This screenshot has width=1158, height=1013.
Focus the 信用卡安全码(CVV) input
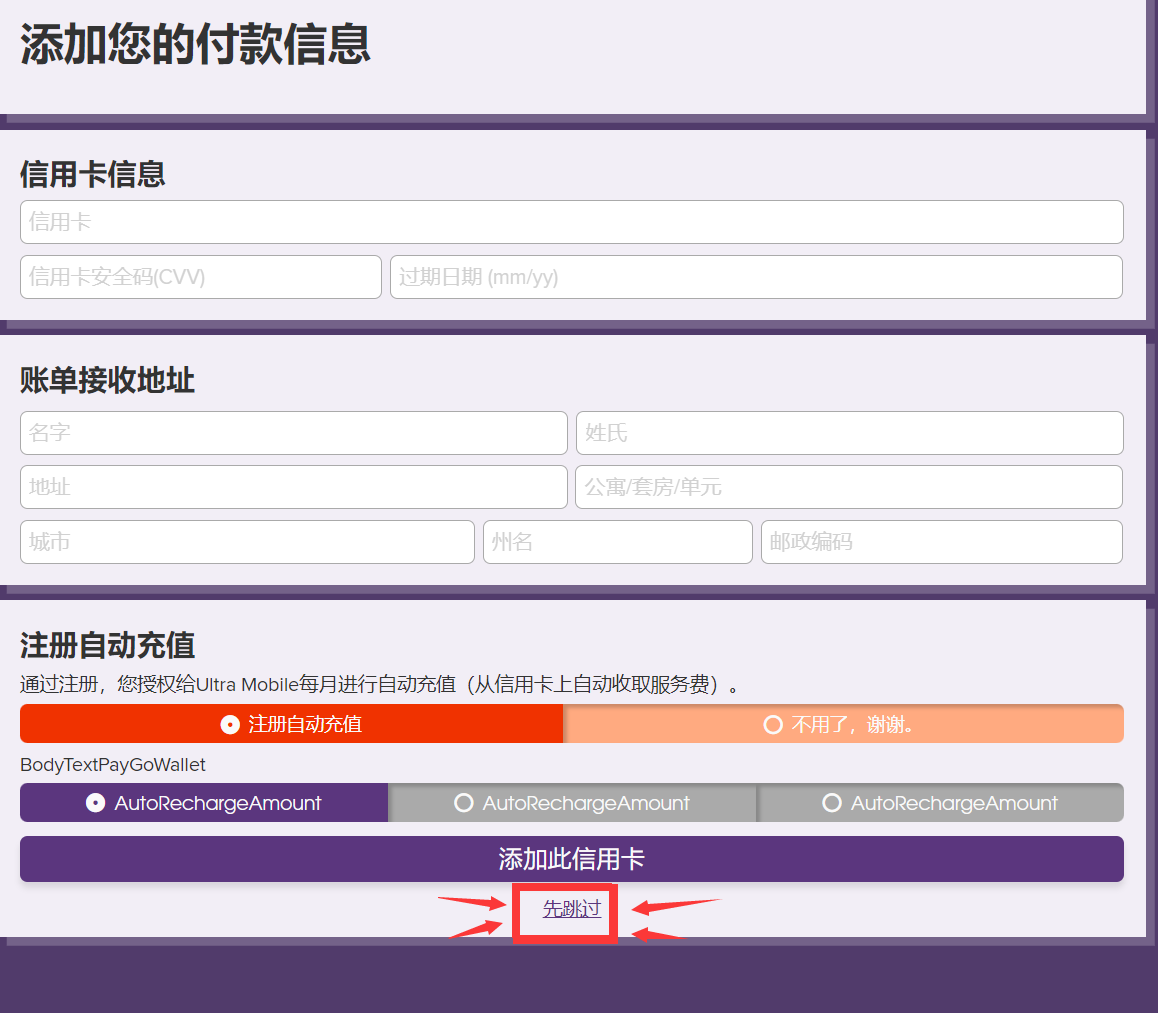[200, 277]
